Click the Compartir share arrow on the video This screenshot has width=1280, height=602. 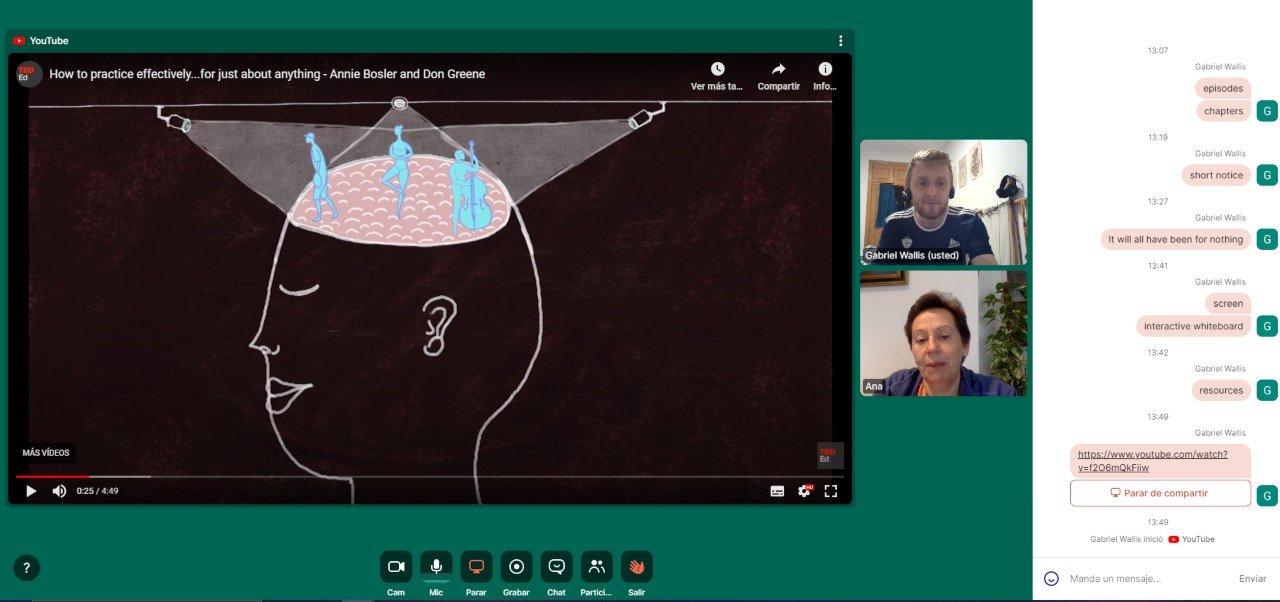click(778, 69)
